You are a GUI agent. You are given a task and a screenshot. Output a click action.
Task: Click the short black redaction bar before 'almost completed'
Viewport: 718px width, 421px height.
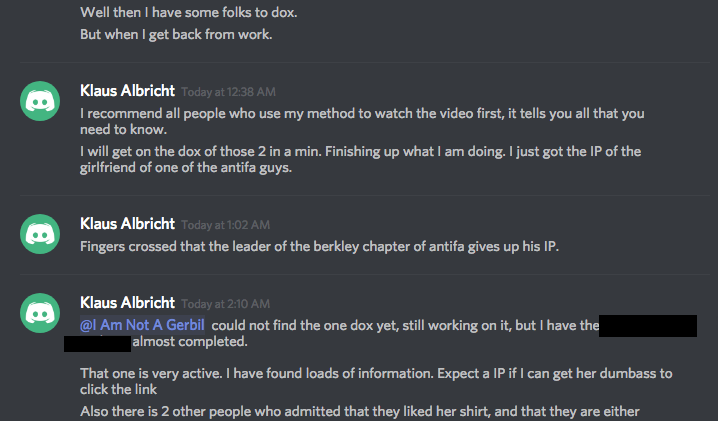click(x=97, y=343)
